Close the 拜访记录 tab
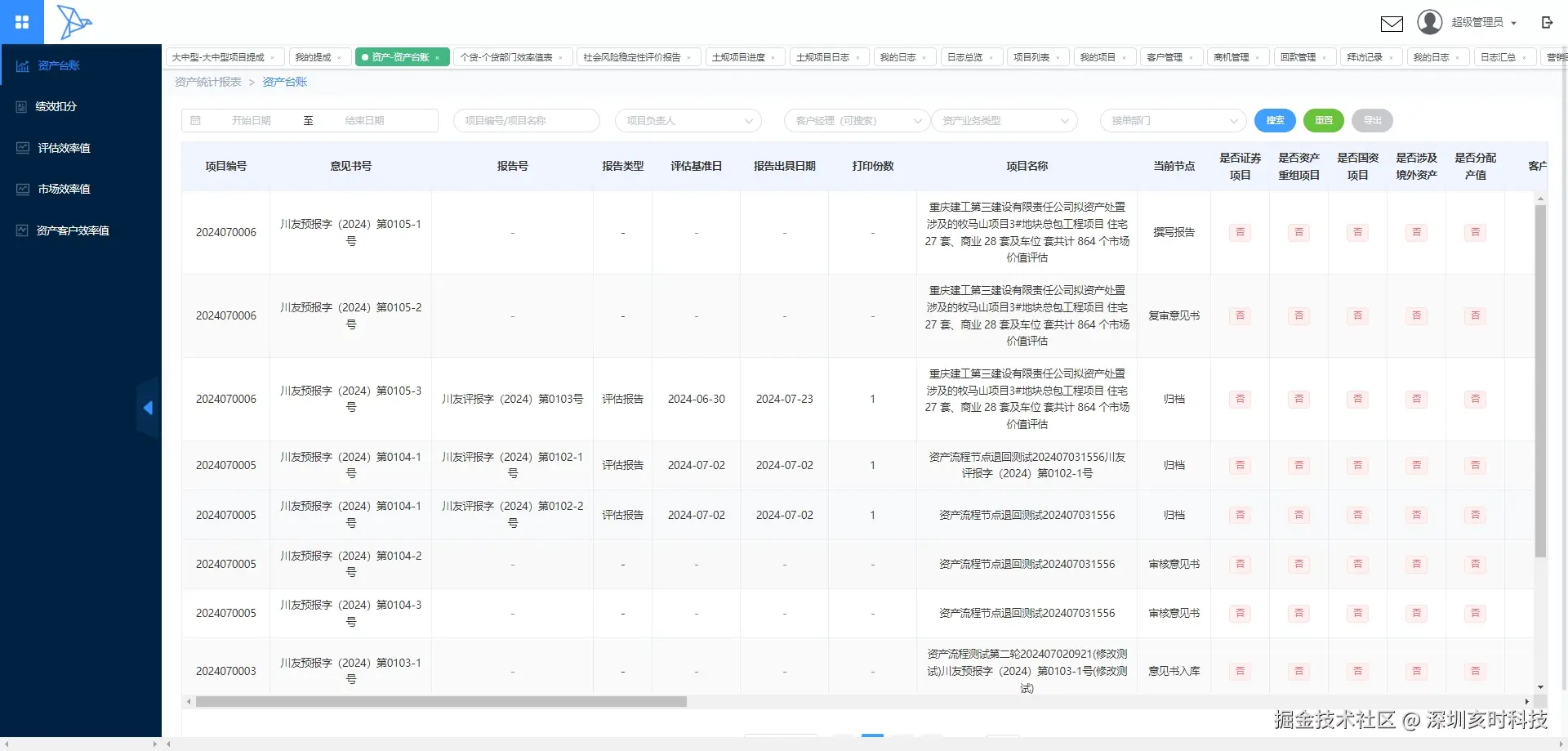1568x751 pixels. click(1392, 57)
